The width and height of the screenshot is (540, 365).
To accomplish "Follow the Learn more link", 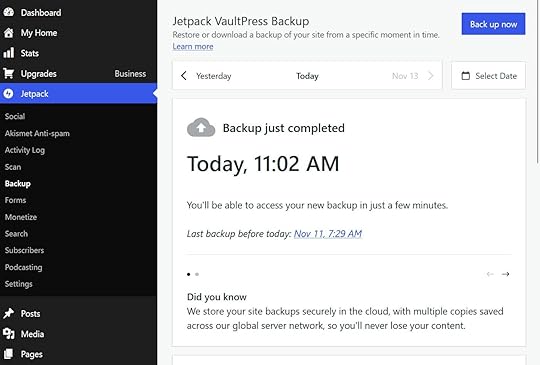I will 193,46.
